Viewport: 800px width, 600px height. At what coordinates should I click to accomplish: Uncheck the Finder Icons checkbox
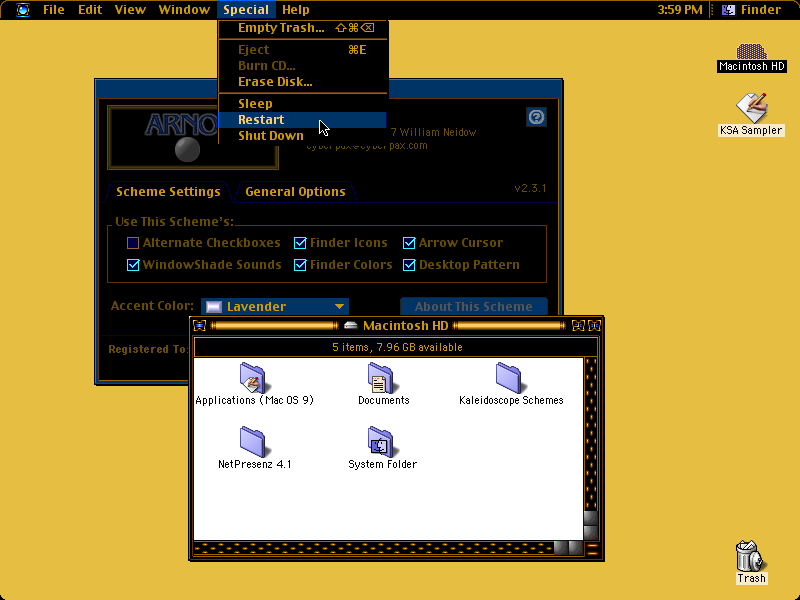300,243
